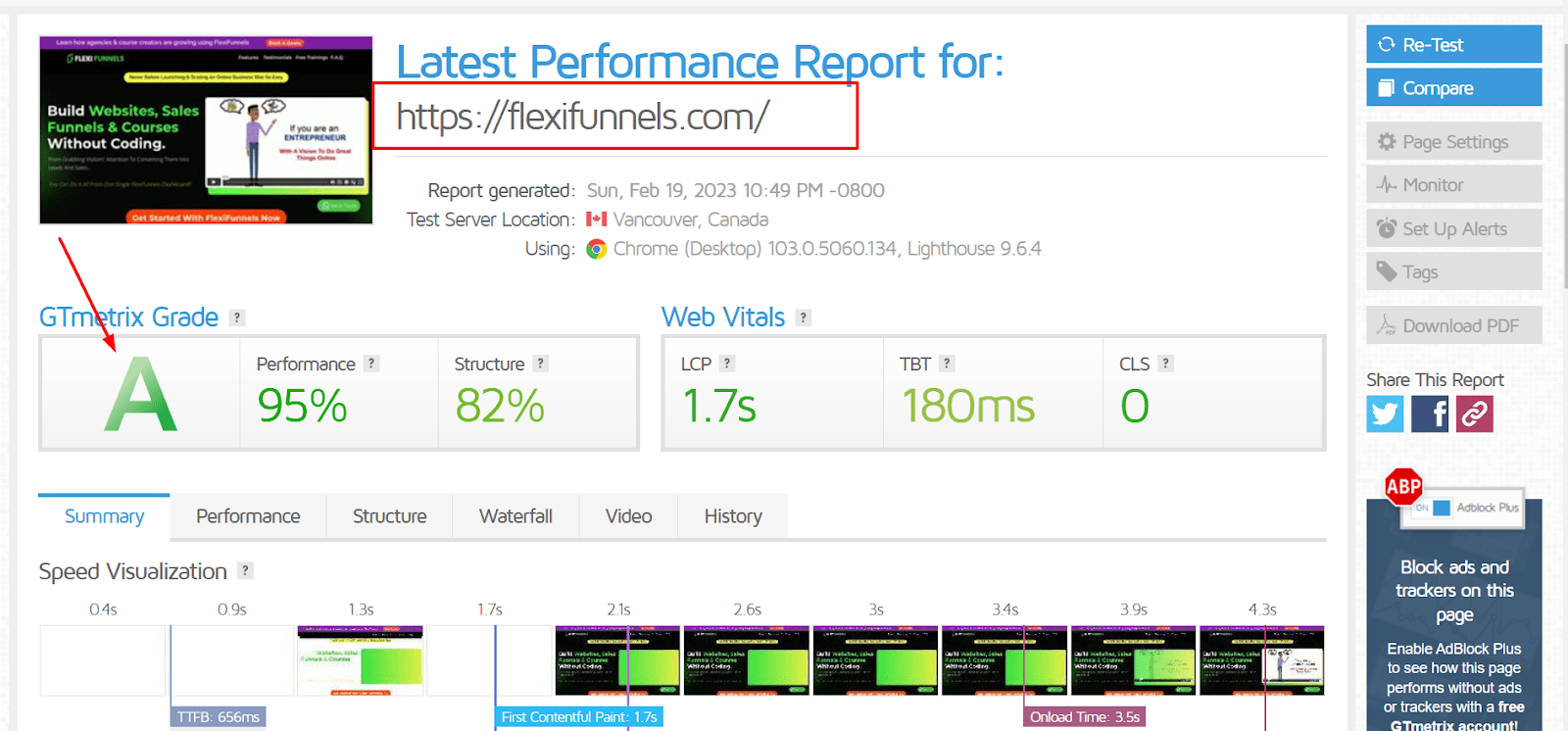Click the Speed Visualization help question mark
The height and width of the screenshot is (731, 1568).
pyautogui.click(x=246, y=570)
